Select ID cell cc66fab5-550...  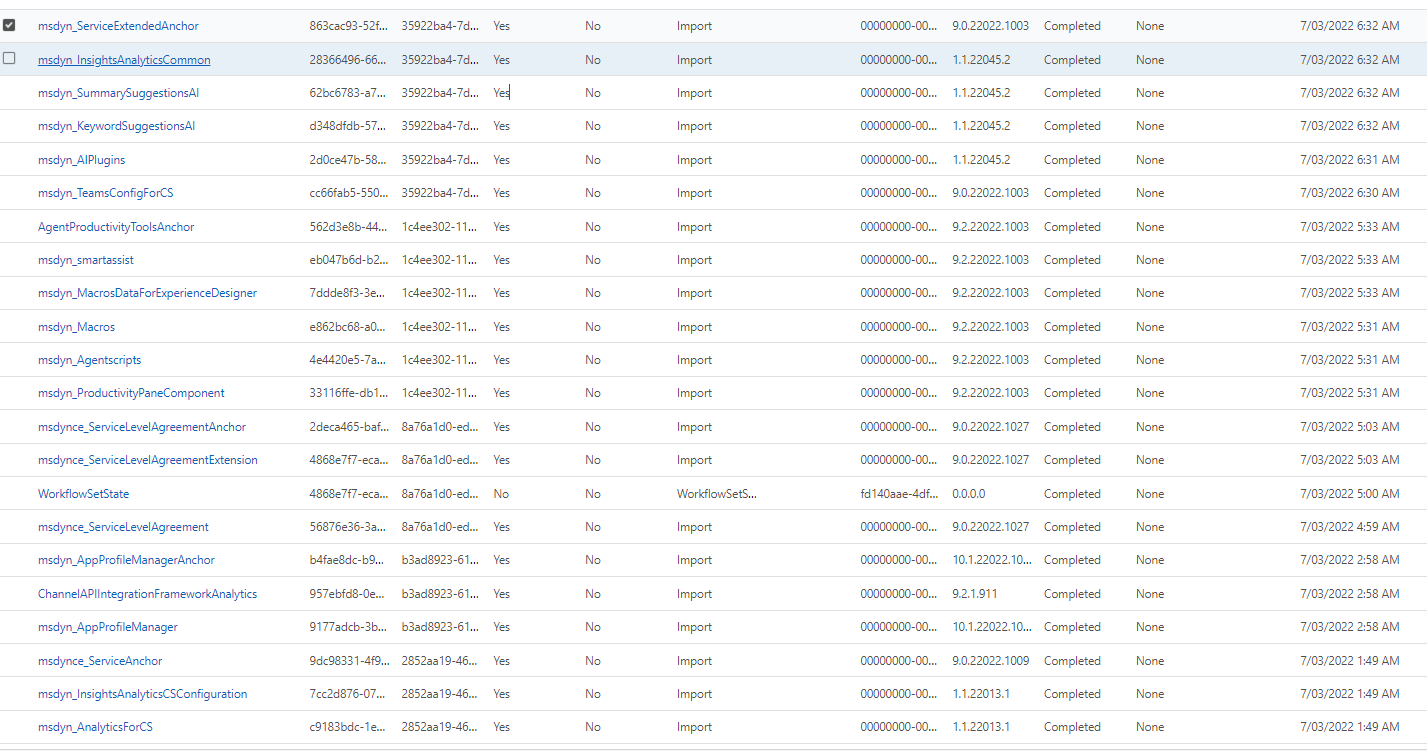point(348,193)
